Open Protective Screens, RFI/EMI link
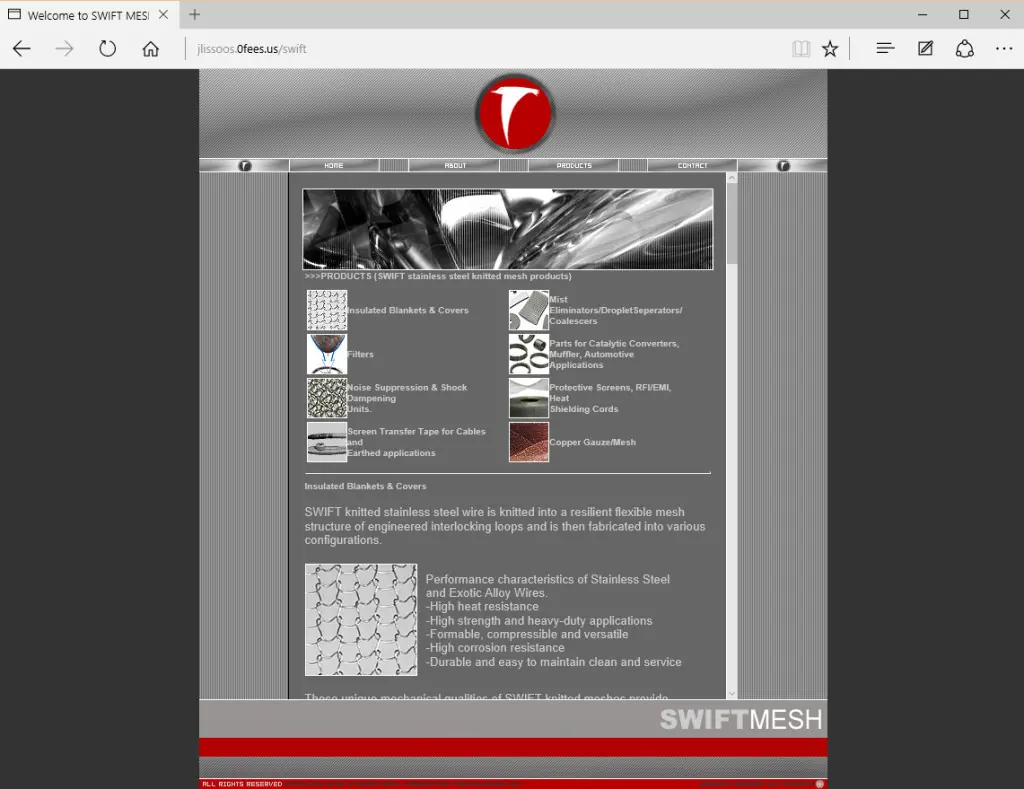The height and width of the screenshot is (789, 1024). pos(610,398)
